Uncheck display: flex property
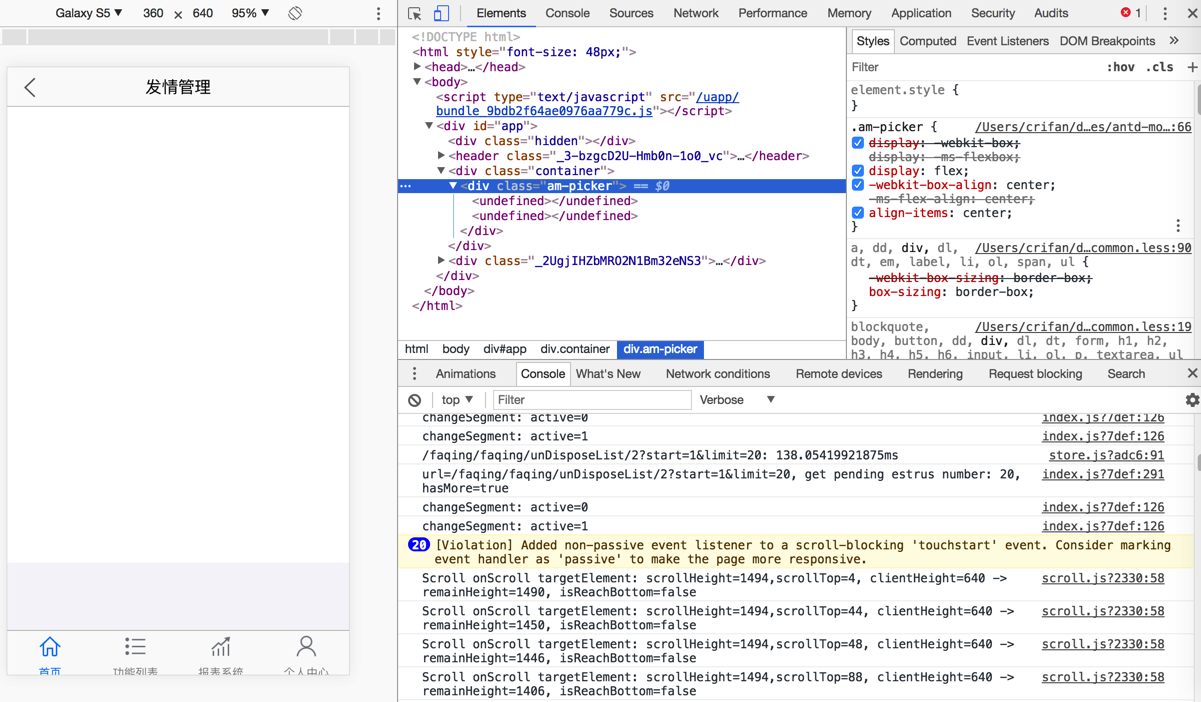This screenshot has height=702, width=1201. pos(858,171)
